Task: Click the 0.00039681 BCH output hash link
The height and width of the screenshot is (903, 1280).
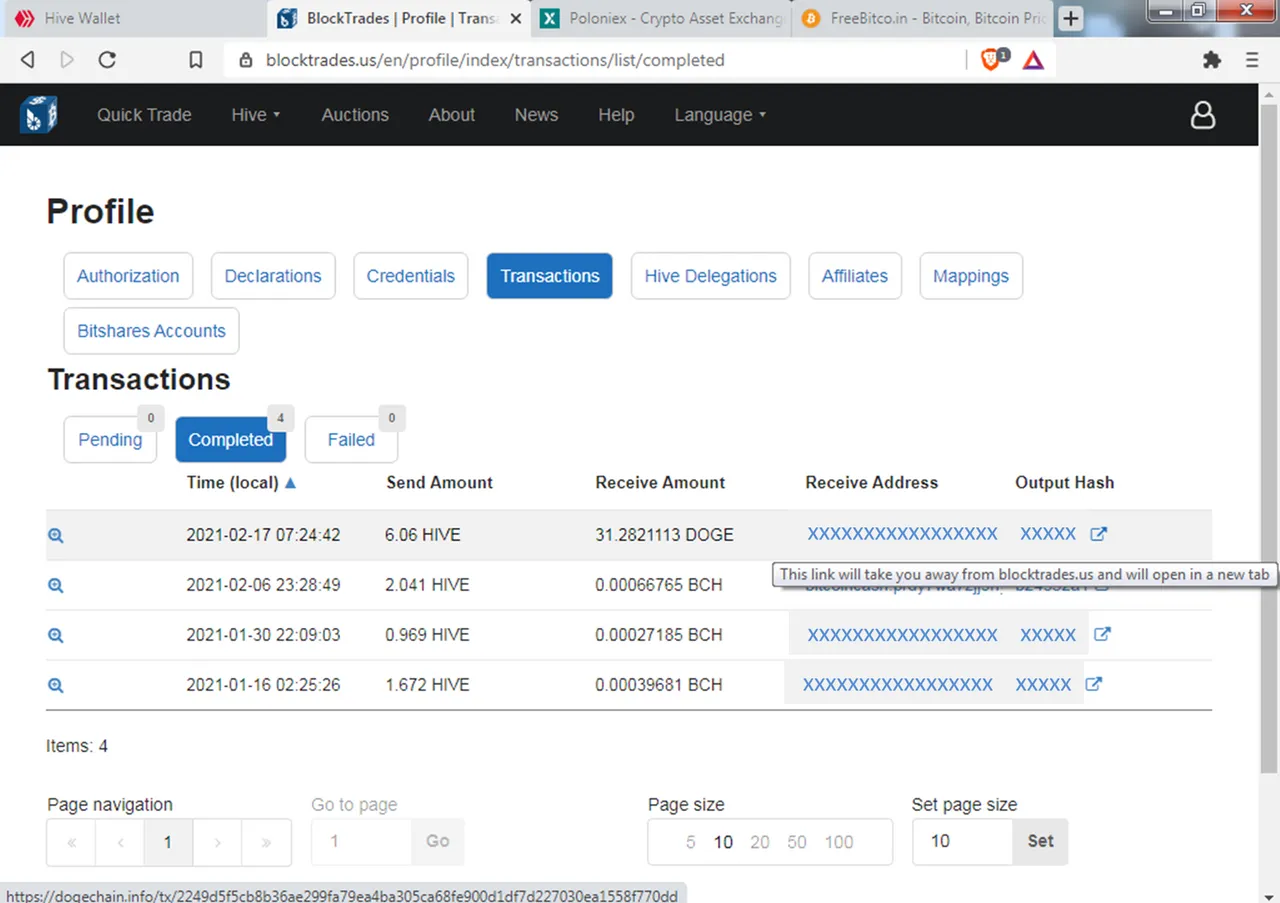Action: [1043, 685]
